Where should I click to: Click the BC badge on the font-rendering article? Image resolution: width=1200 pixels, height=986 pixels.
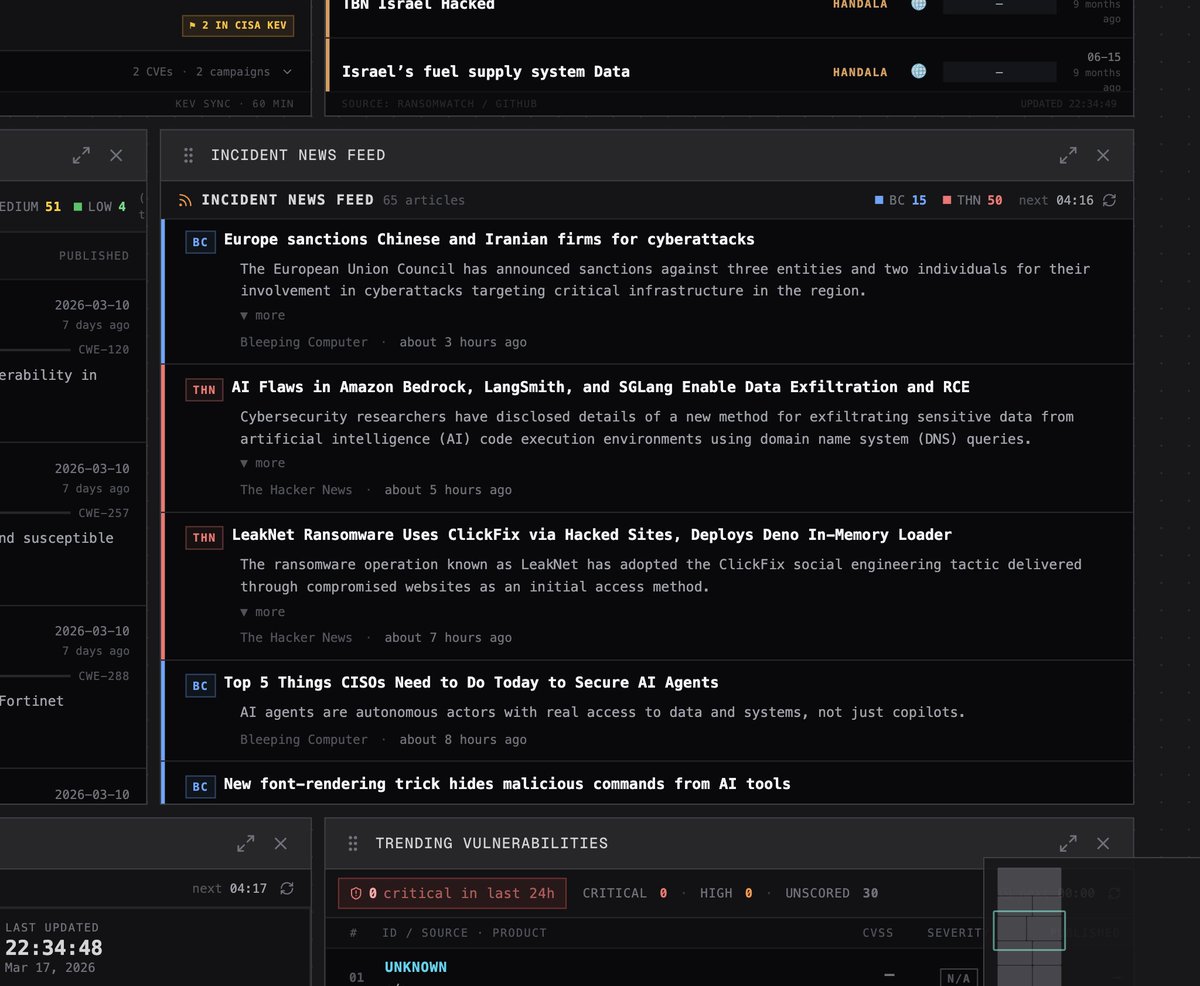(200, 786)
